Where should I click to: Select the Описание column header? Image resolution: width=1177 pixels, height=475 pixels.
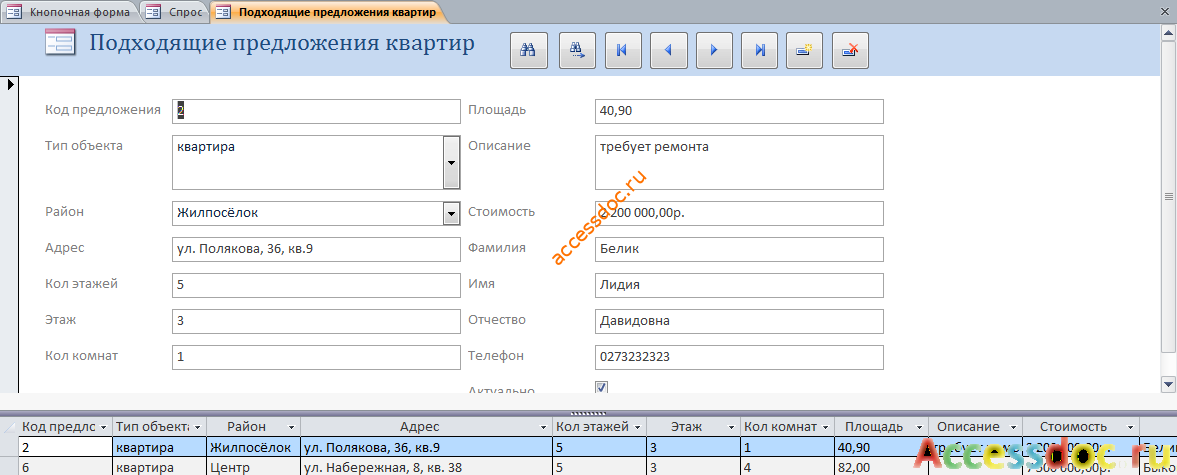coord(974,427)
